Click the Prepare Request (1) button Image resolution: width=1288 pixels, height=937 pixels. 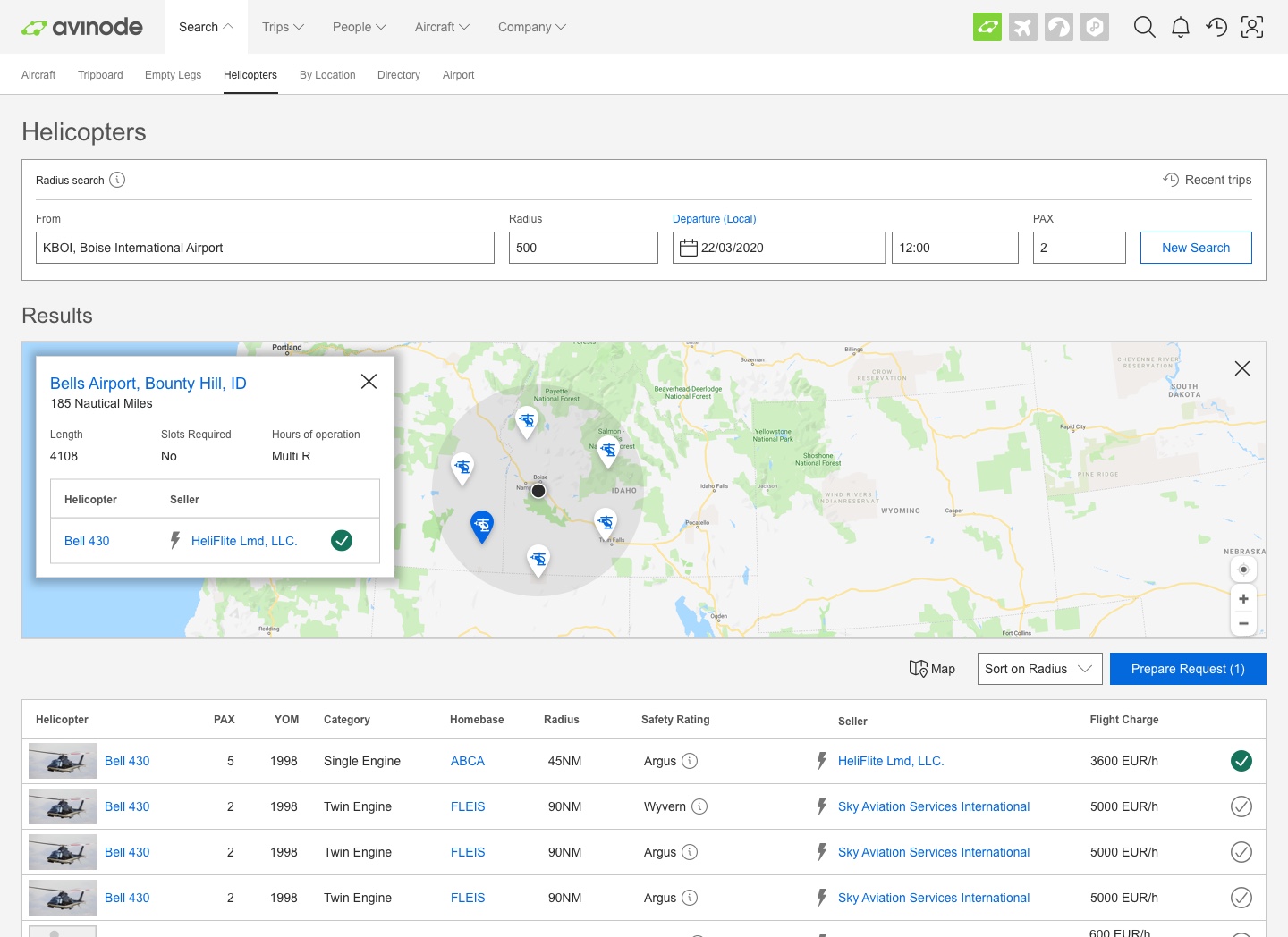pos(1187,669)
